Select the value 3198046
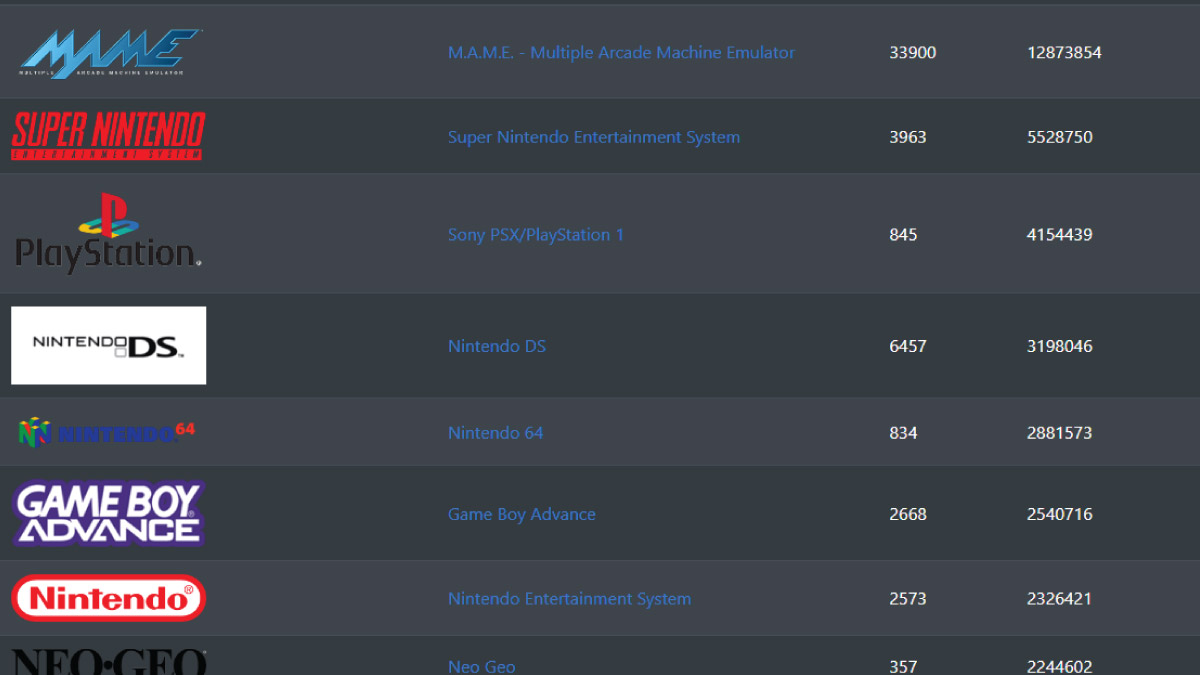The height and width of the screenshot is (675, 1200). (1060, 346)
